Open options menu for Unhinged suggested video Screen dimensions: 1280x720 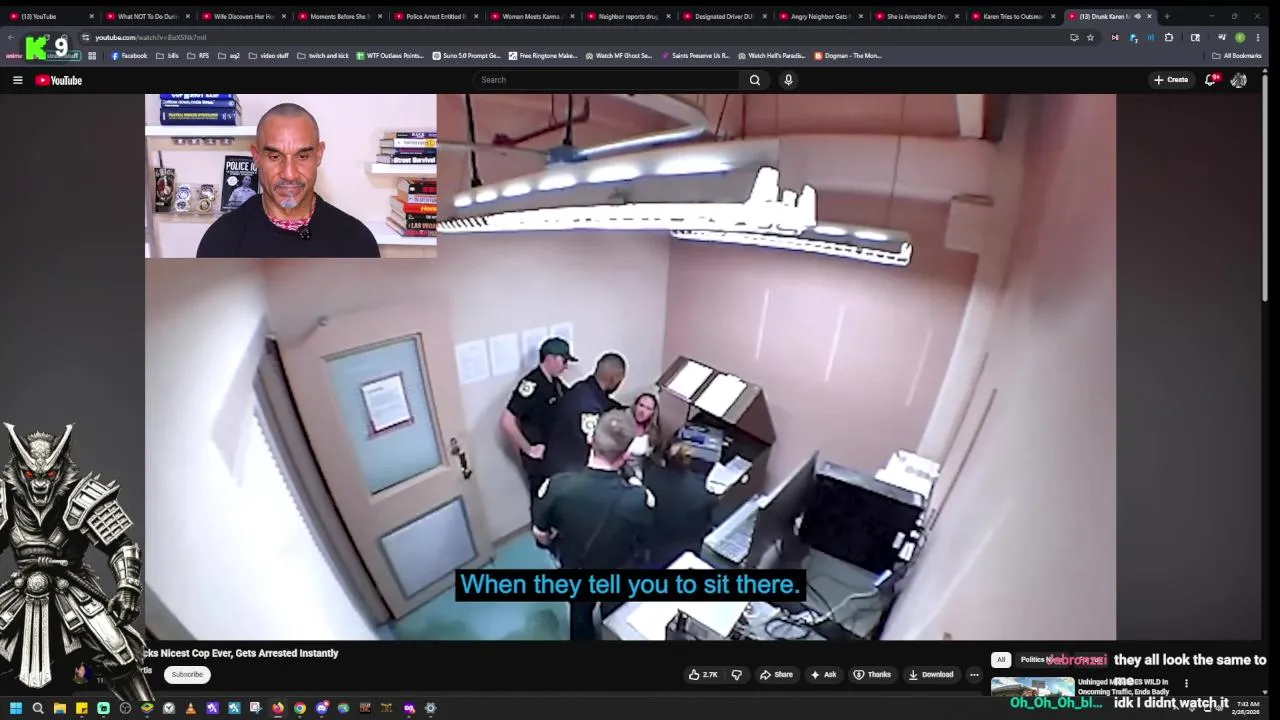[x=1186, y=684]
